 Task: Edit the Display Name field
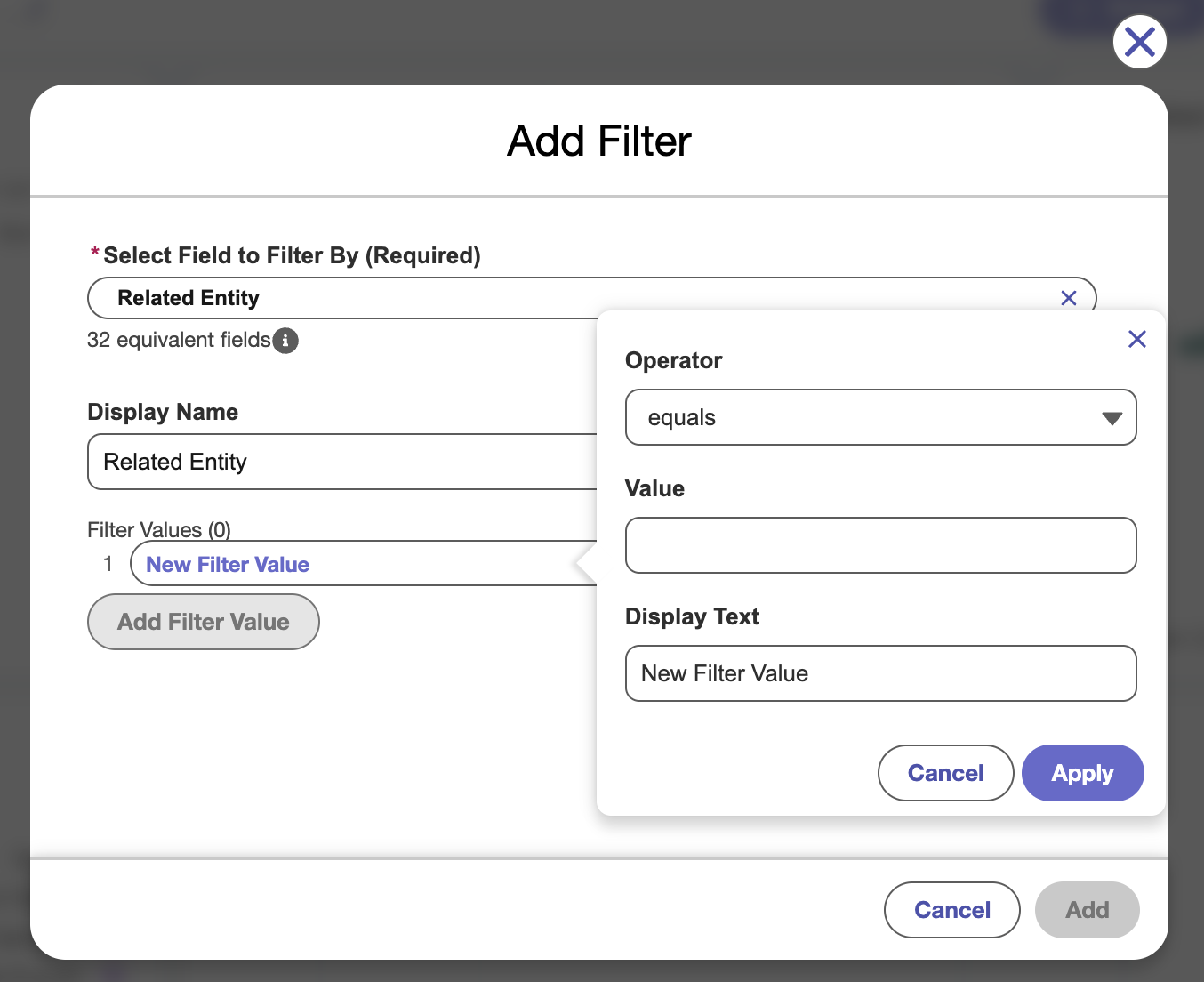pos(342,462)
